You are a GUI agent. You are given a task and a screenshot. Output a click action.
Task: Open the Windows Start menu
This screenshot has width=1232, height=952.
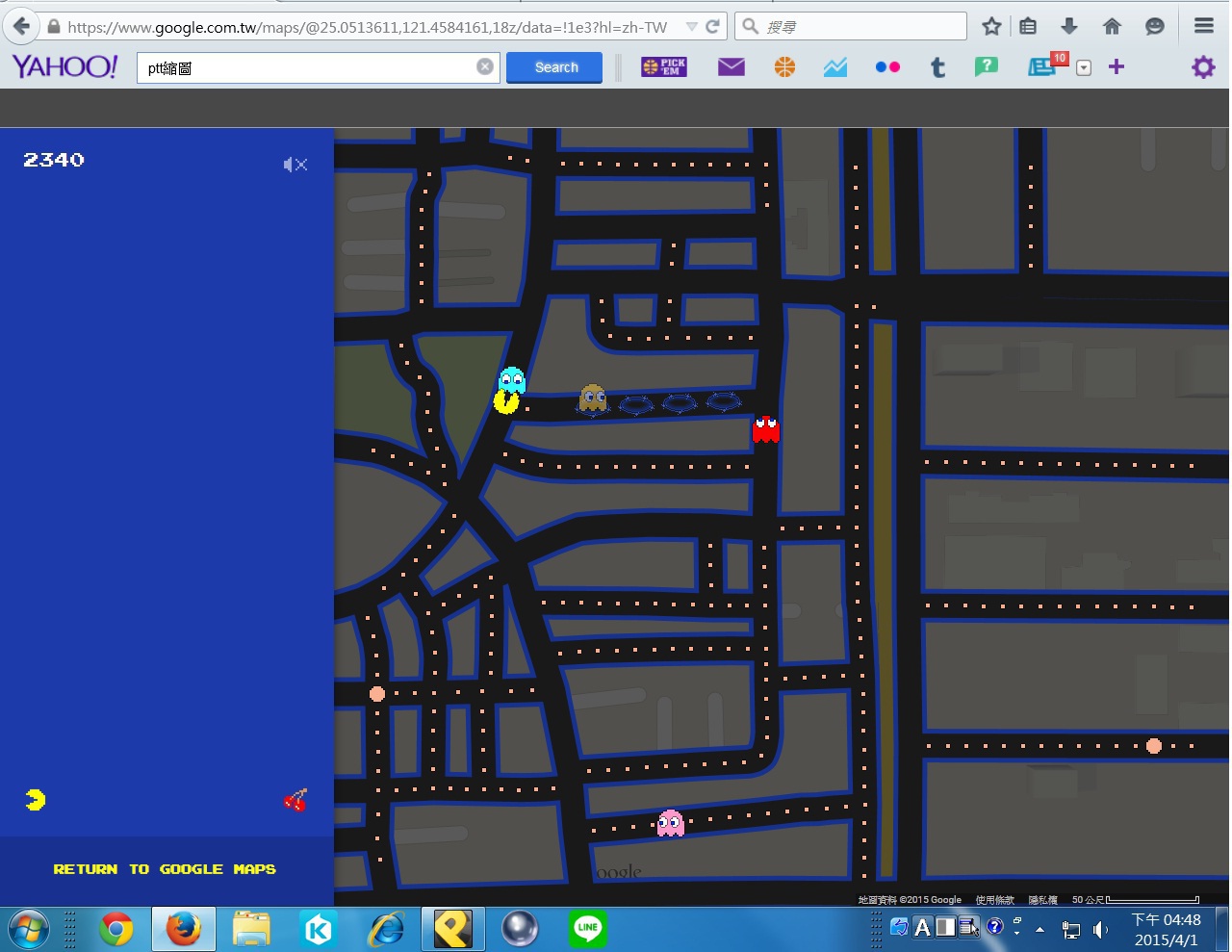[x=27, y=929]
